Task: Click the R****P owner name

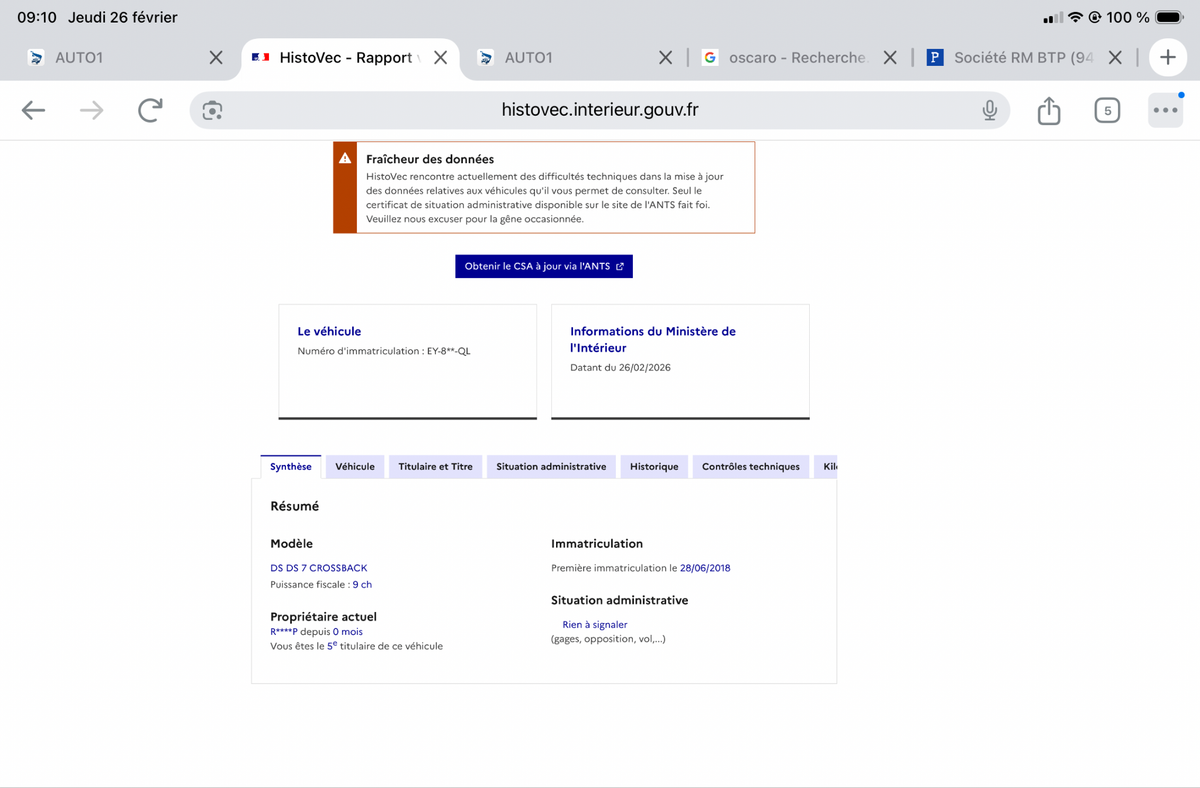Action: [x=284, y=632]
